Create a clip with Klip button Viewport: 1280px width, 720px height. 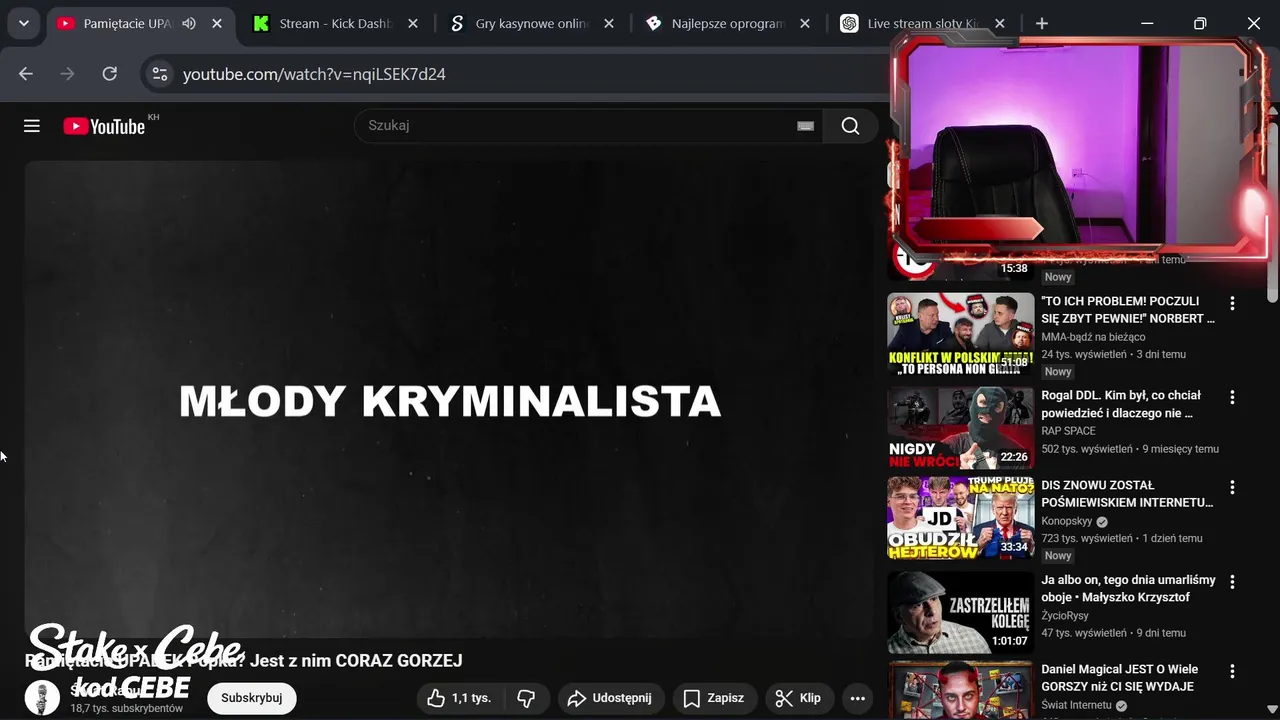(799, 698)
